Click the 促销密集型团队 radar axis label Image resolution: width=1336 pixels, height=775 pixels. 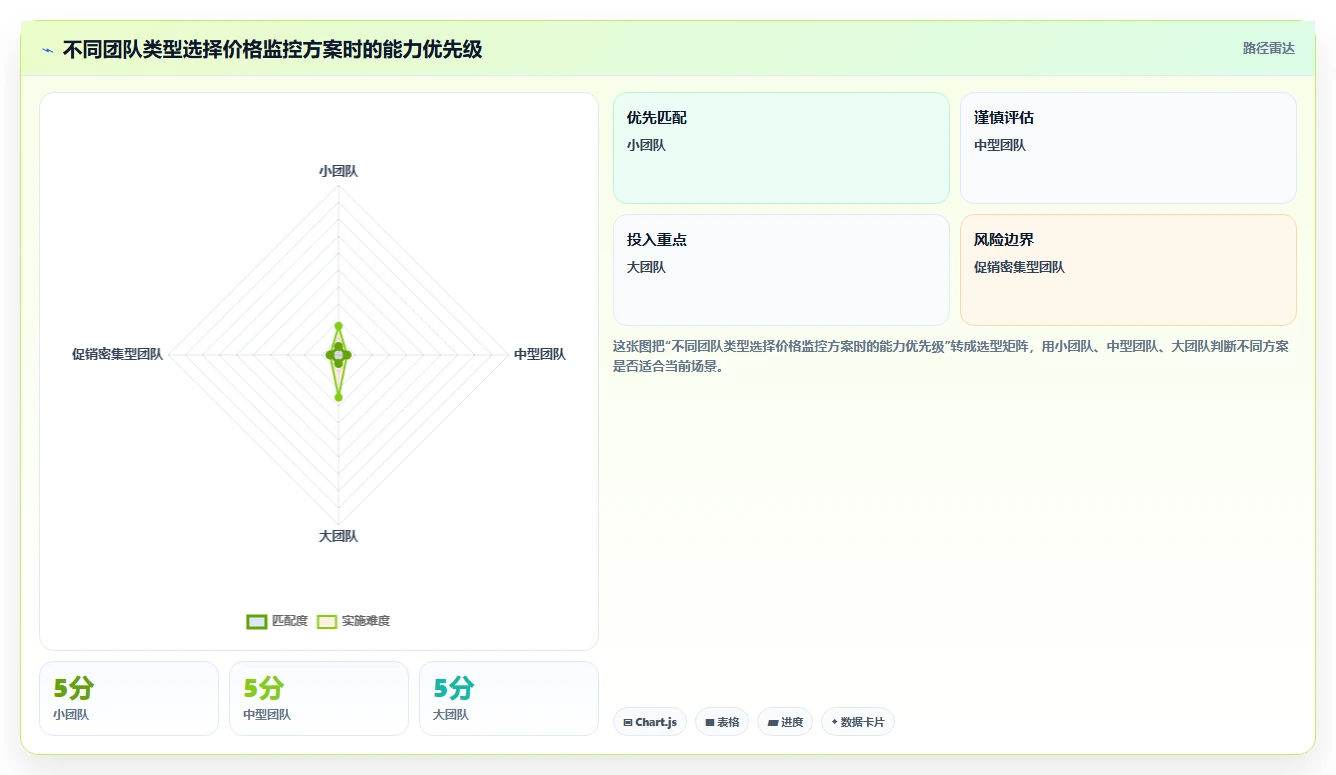point(117,354)
